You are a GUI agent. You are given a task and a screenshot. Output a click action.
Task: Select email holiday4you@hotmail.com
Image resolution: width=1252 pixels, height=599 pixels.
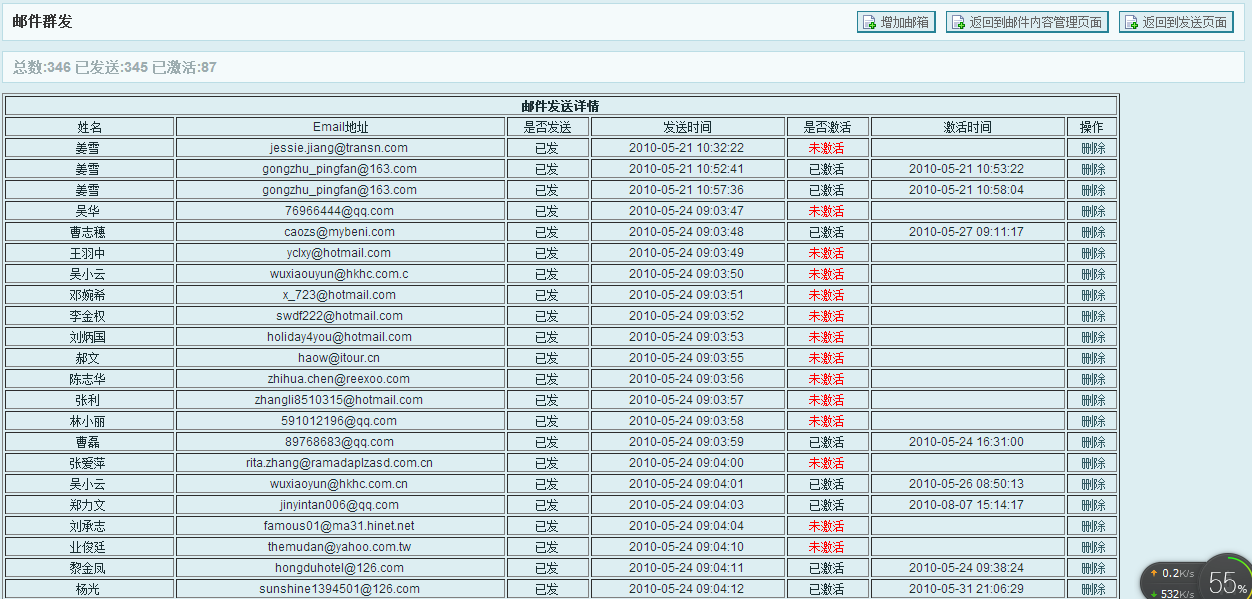point(339,337)
